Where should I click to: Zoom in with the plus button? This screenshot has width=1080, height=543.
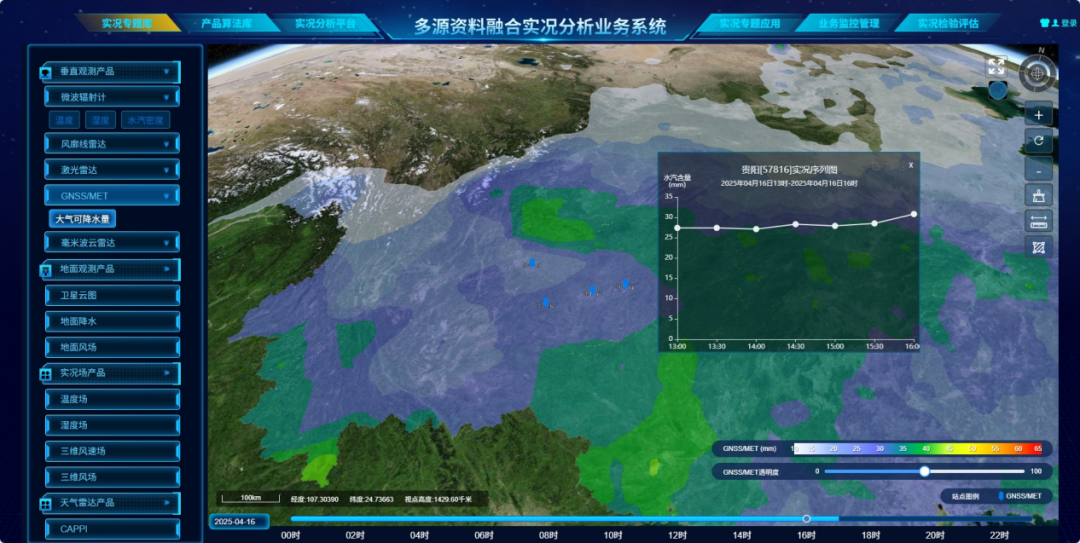(x=1038, y=115)
